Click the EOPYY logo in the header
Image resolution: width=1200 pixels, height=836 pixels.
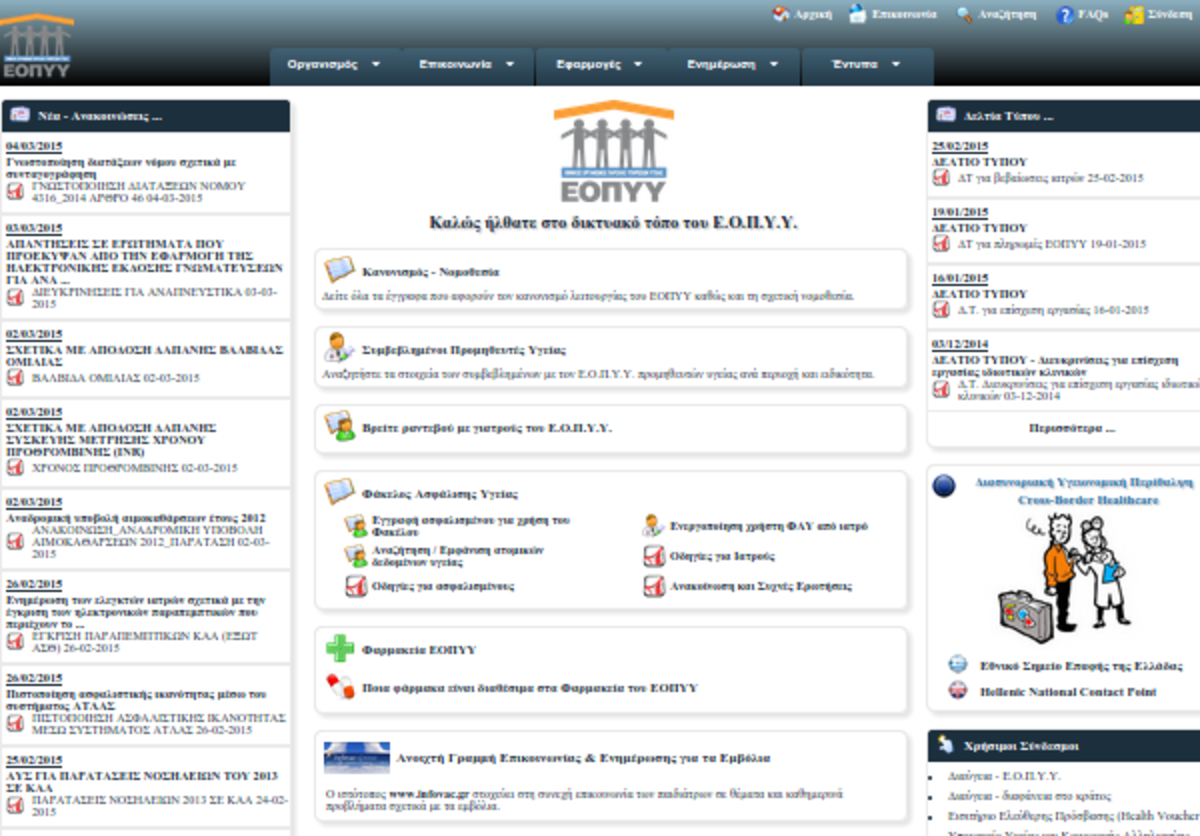pos(37,47)
